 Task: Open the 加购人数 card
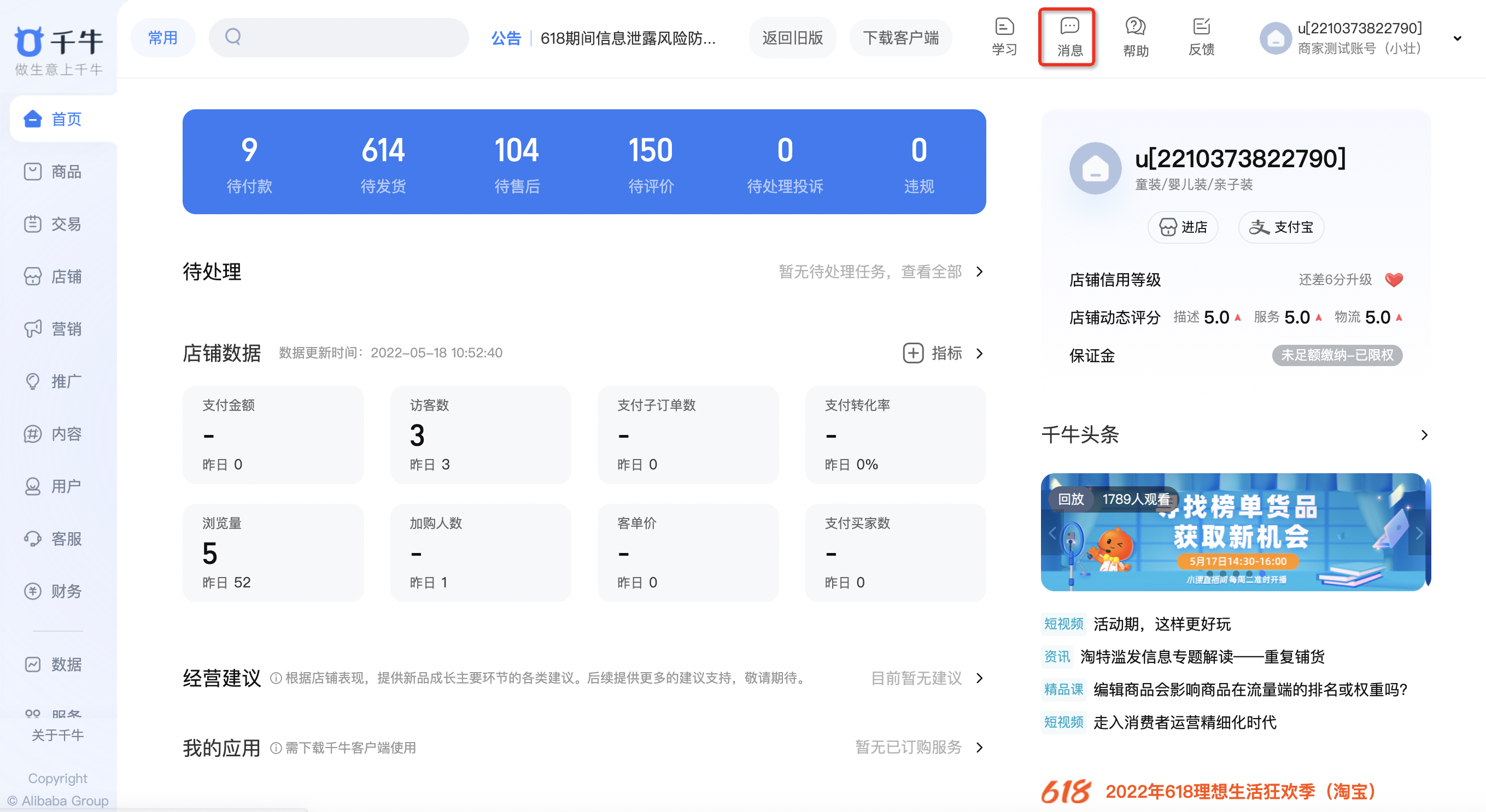(x=481, y=552)
